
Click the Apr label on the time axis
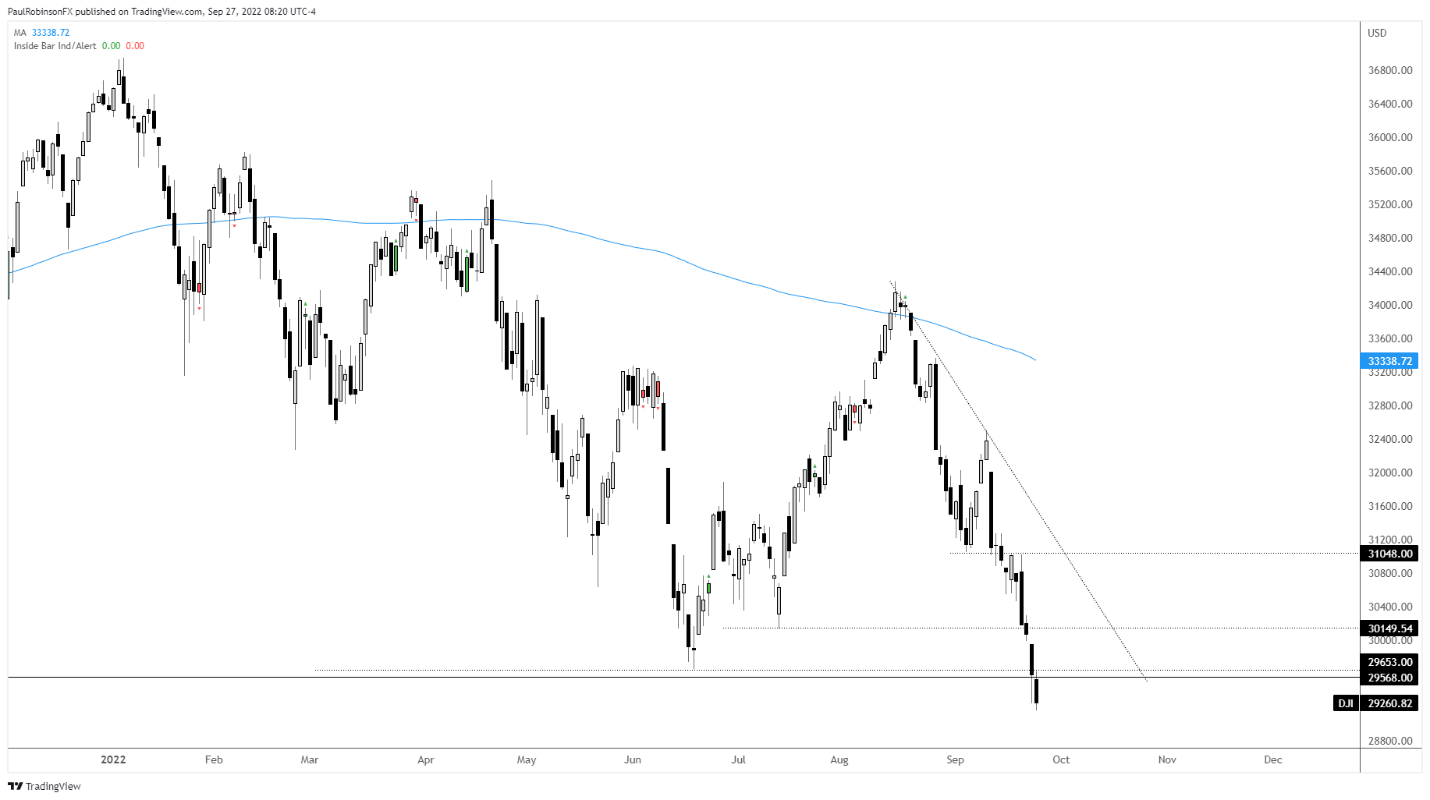pyautogui.click(x=425, y=760)
